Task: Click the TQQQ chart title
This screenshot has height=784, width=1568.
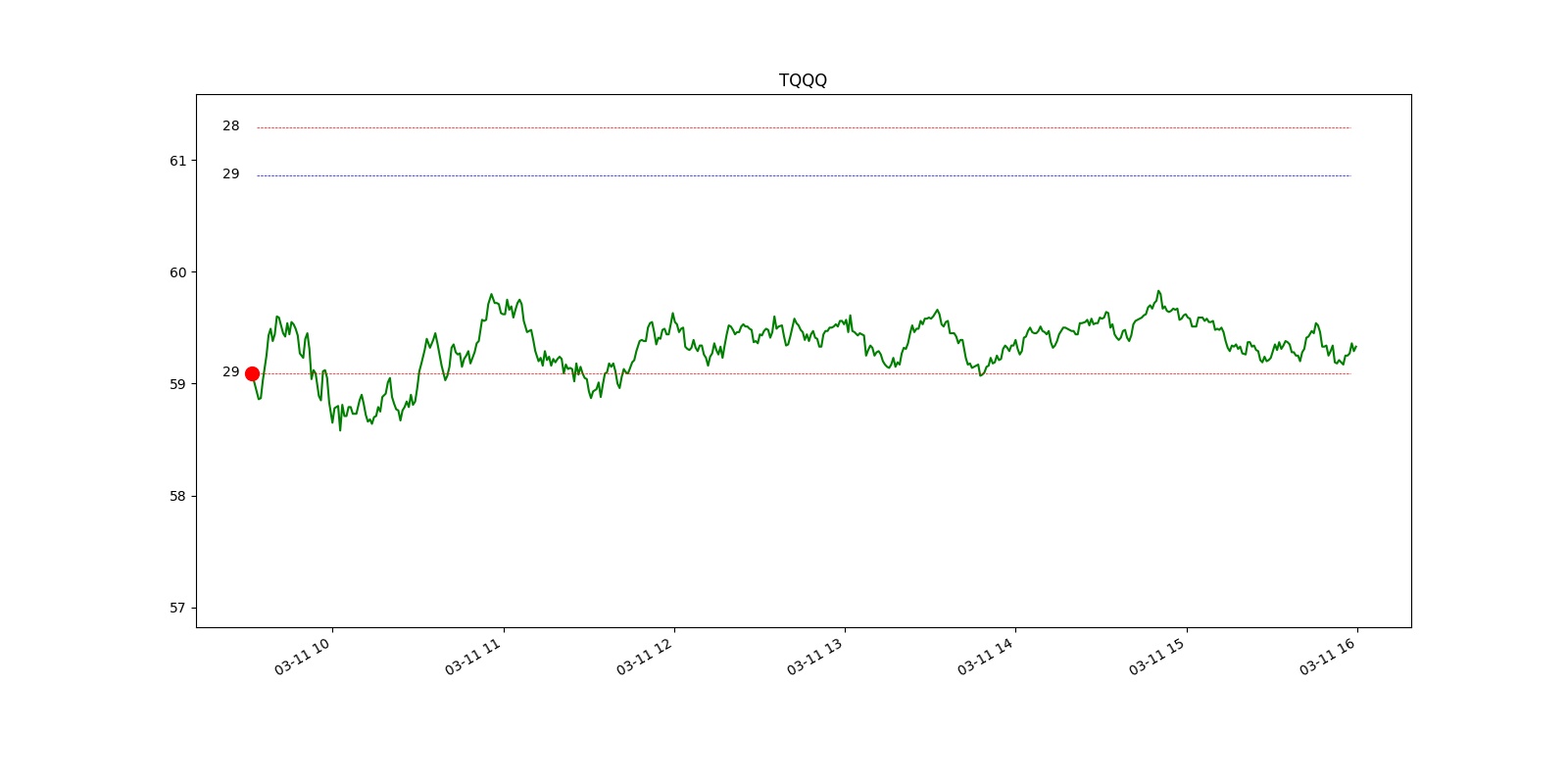Action: (x=803, y=80)
